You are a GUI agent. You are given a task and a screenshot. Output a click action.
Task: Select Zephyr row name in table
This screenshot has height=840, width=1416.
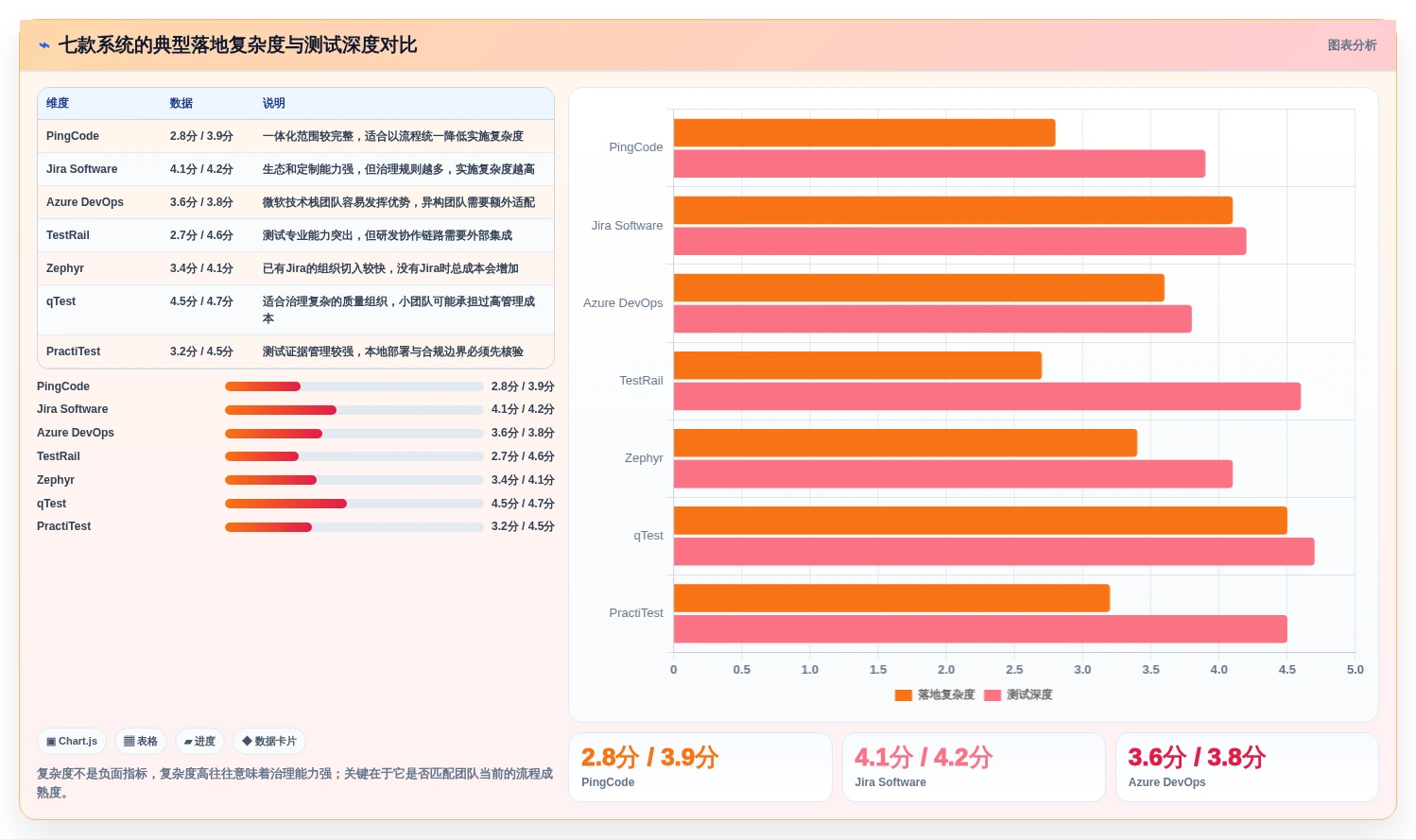pyautogui.click(x=65, y=268)
